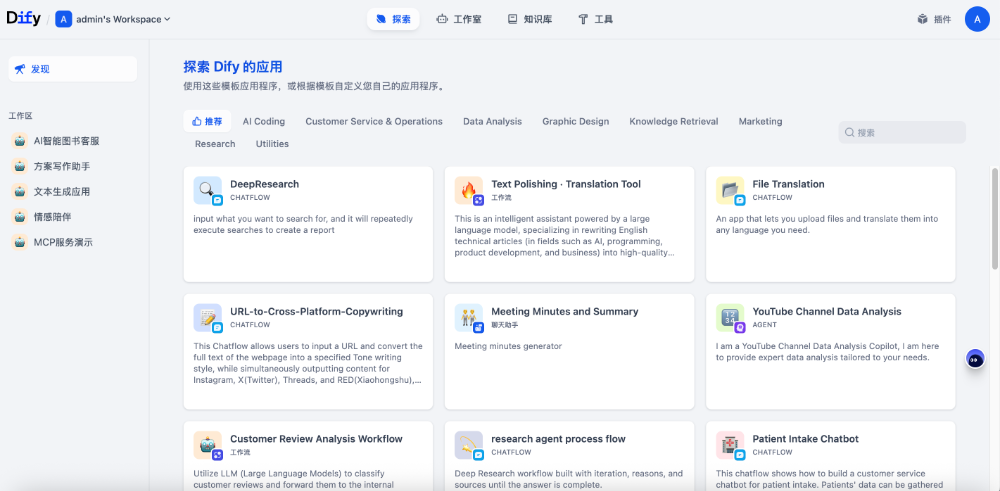
Task: Click the book icon on 知识库 tab
Action: point(512,19)
